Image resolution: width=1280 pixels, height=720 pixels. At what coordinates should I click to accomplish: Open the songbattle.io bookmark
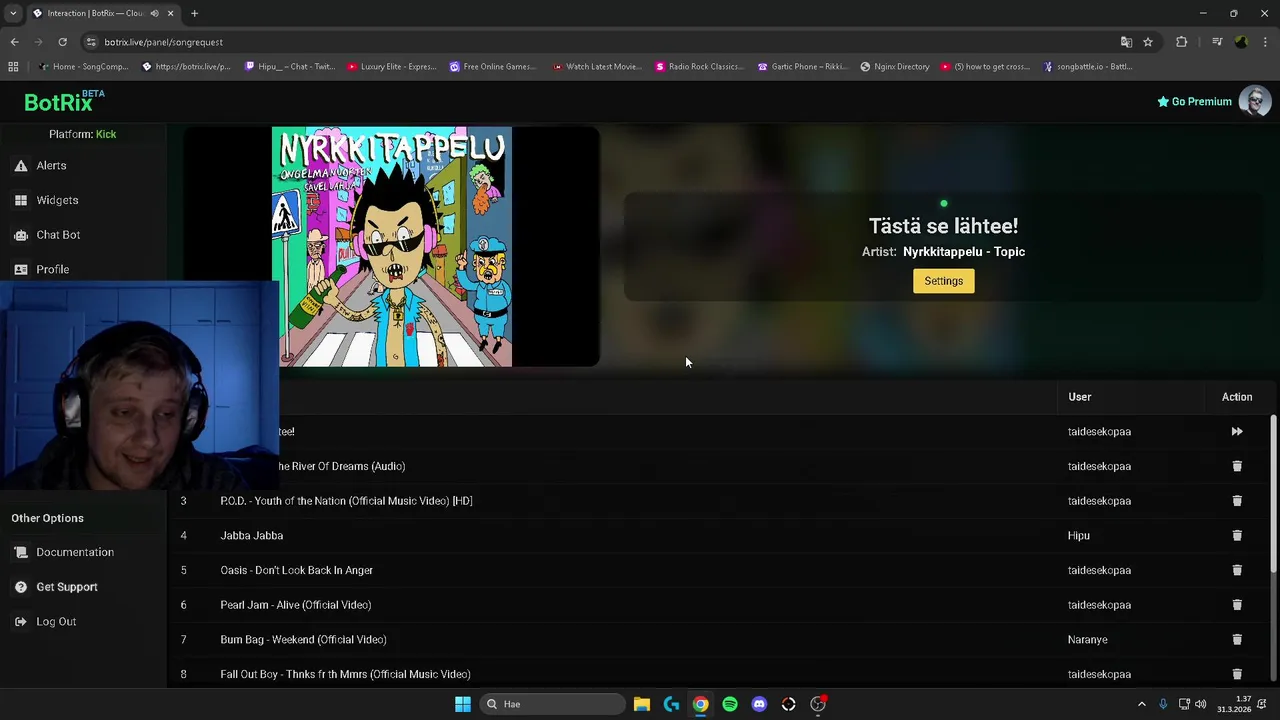click(1088, 67)
